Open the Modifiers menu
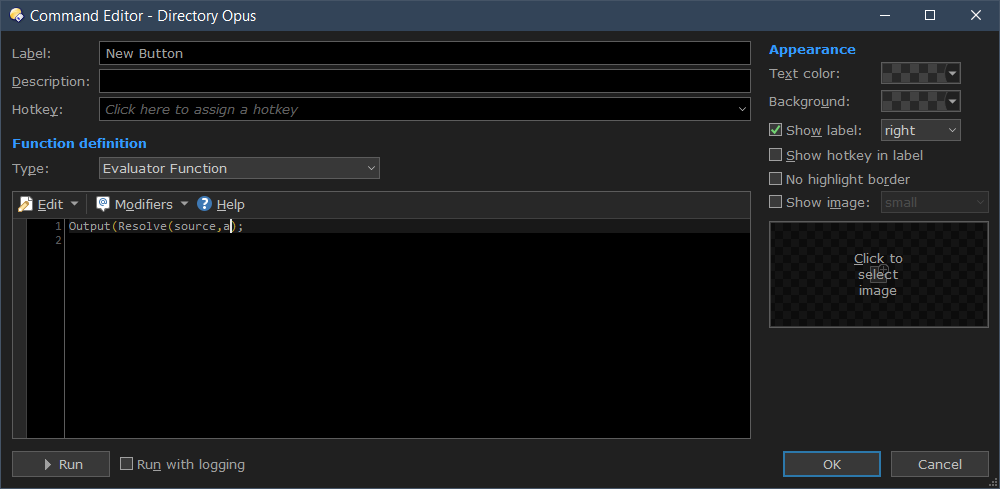Screen dimensions: 1000x489 (x=143, y=204)
